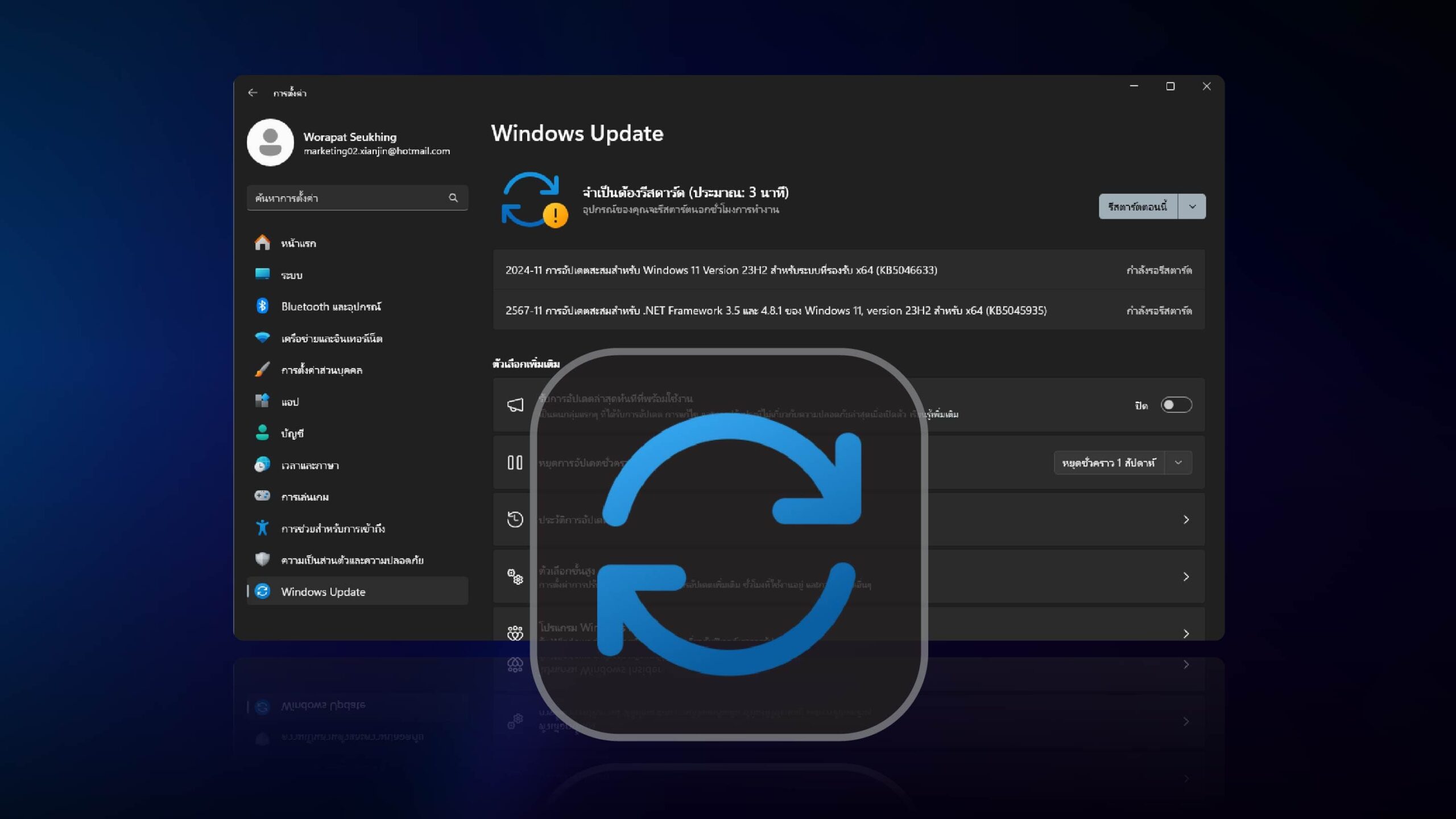The width and height of the screenshot is (1456, 819).
Task: Click the ตัวเลือกเพิ่มเติม section header
Action: pyautogui.click(x=526, y=364)
